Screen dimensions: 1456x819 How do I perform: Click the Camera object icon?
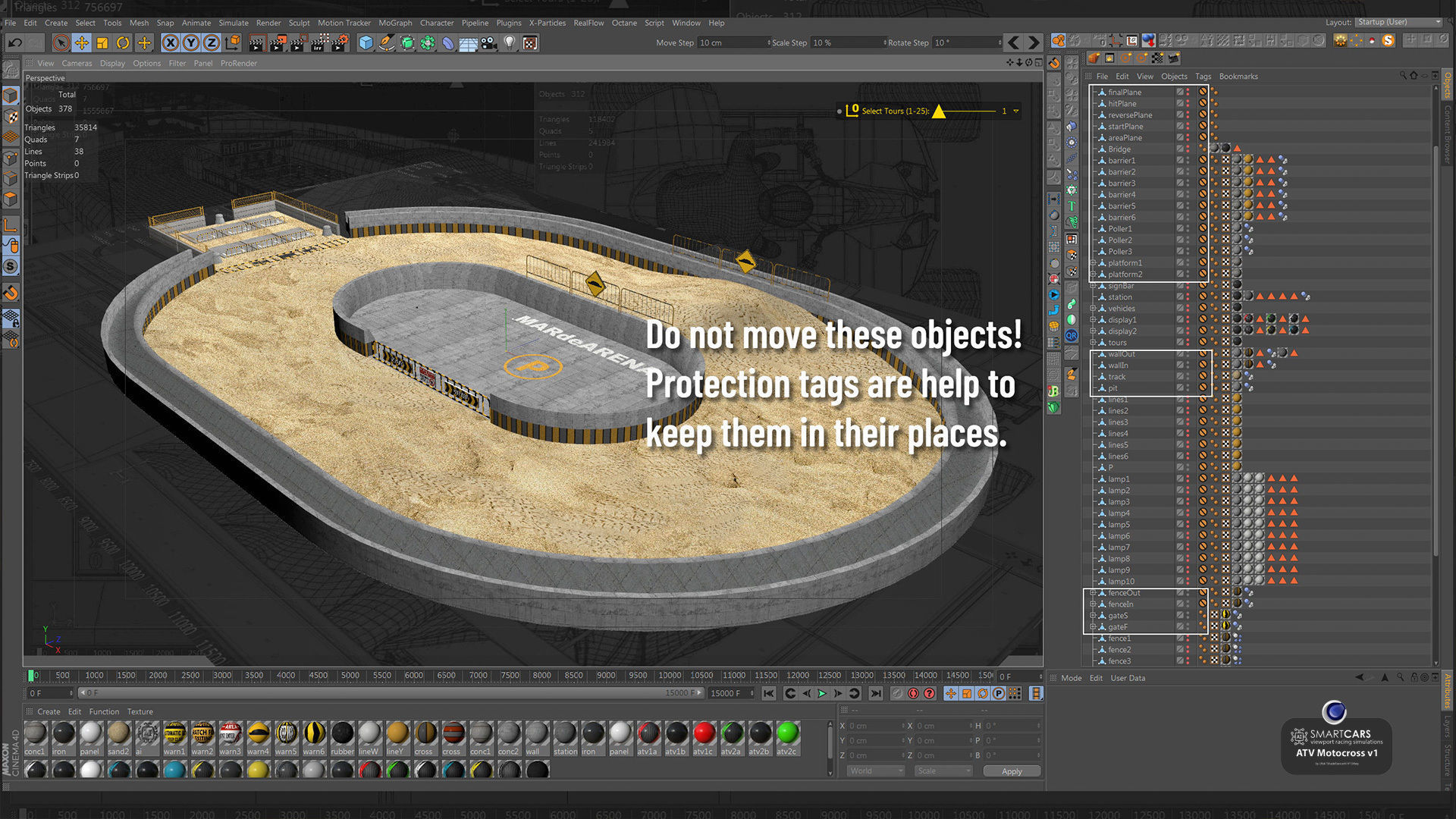click(x=489, y=43)
